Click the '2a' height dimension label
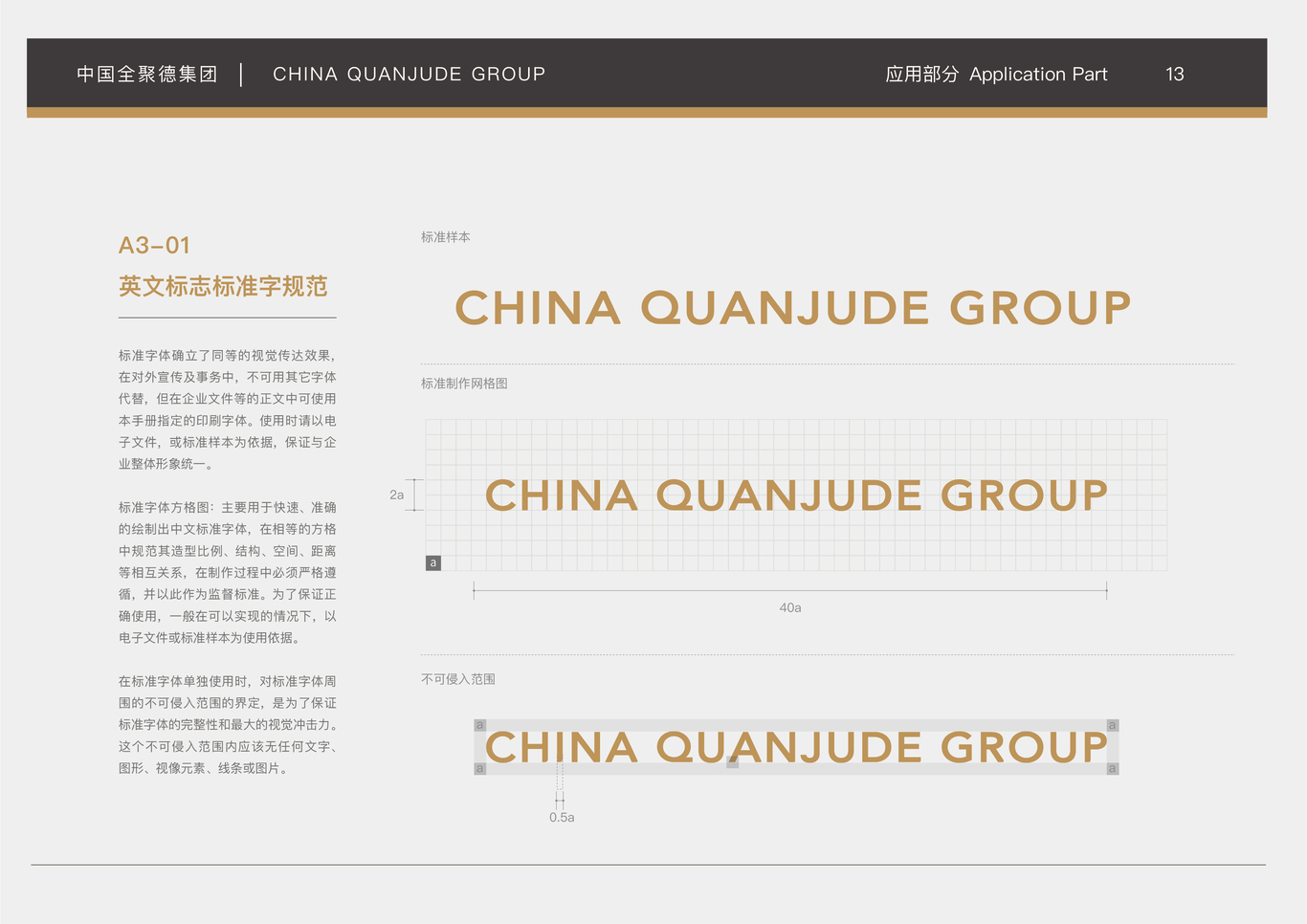 (x=396, y=495)
